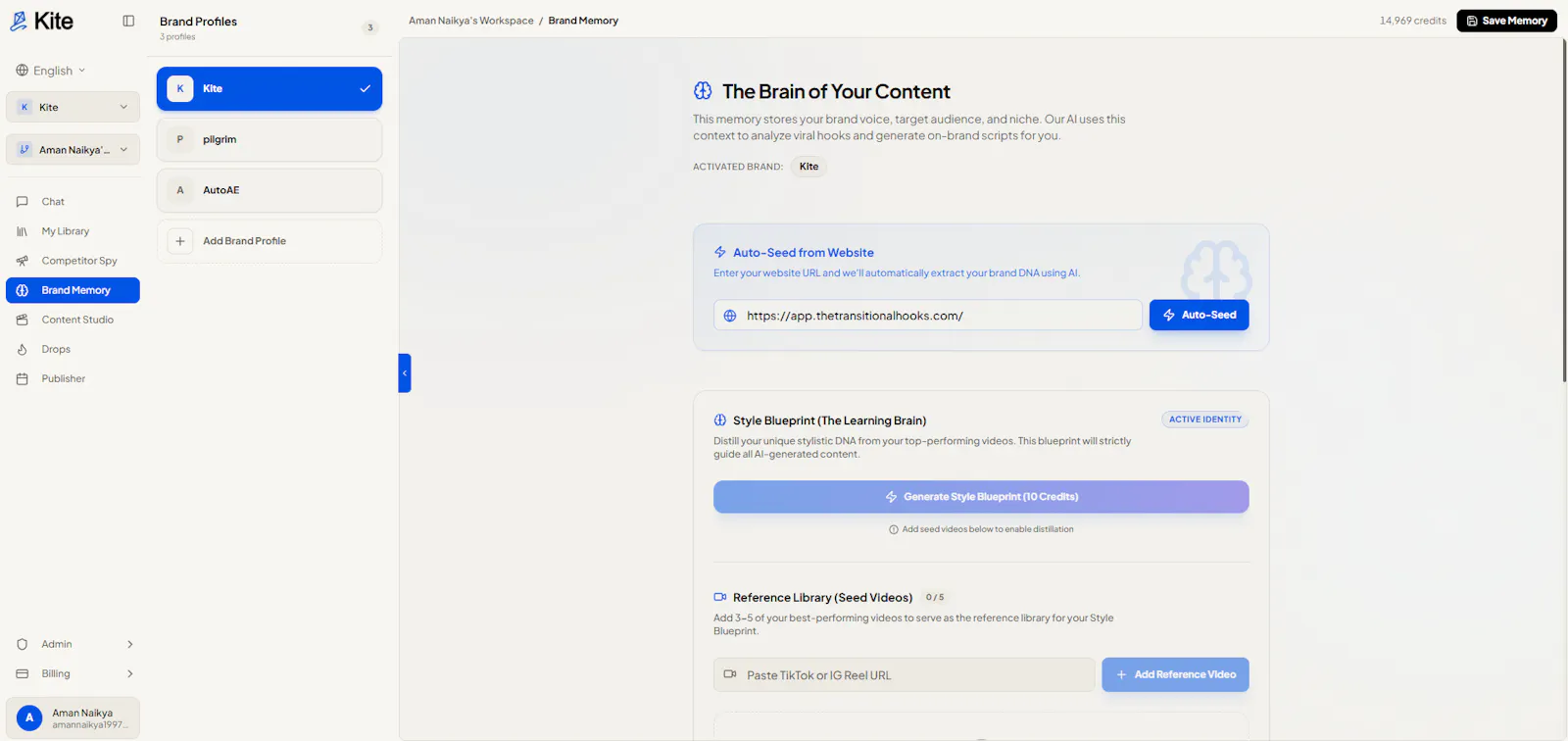The width and height of the screenshot is (1568, 741).
Task: Expand the Billing section chevron
Action: click(129, 673)
